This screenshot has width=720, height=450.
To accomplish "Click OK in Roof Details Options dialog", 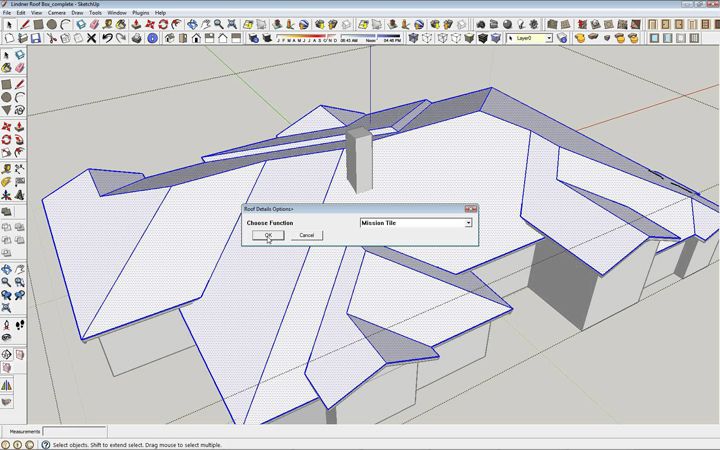I will [x=268, y=235].
